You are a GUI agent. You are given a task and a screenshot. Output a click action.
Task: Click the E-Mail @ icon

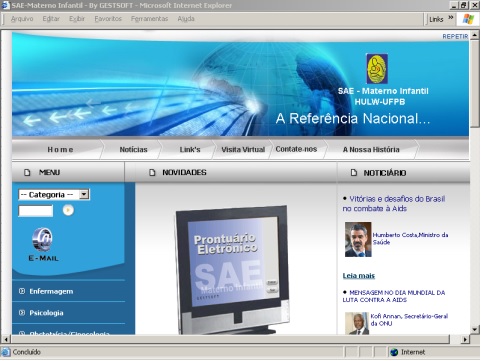[x=42, y=239]
